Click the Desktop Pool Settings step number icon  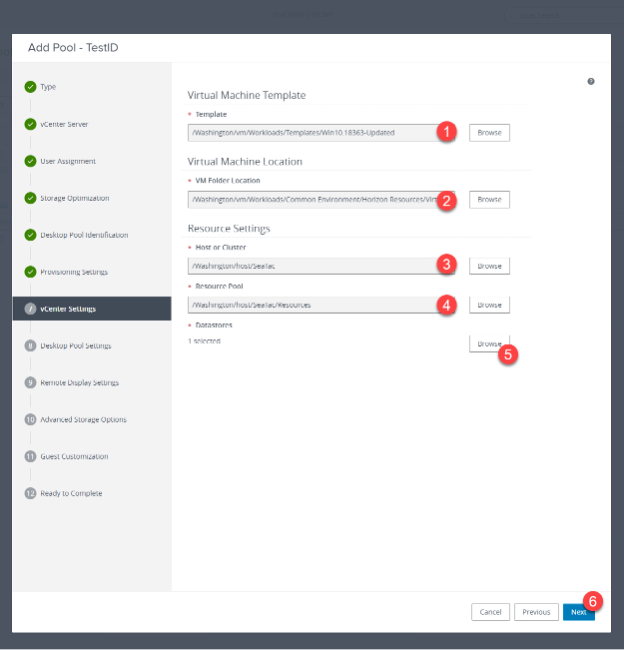30,346
